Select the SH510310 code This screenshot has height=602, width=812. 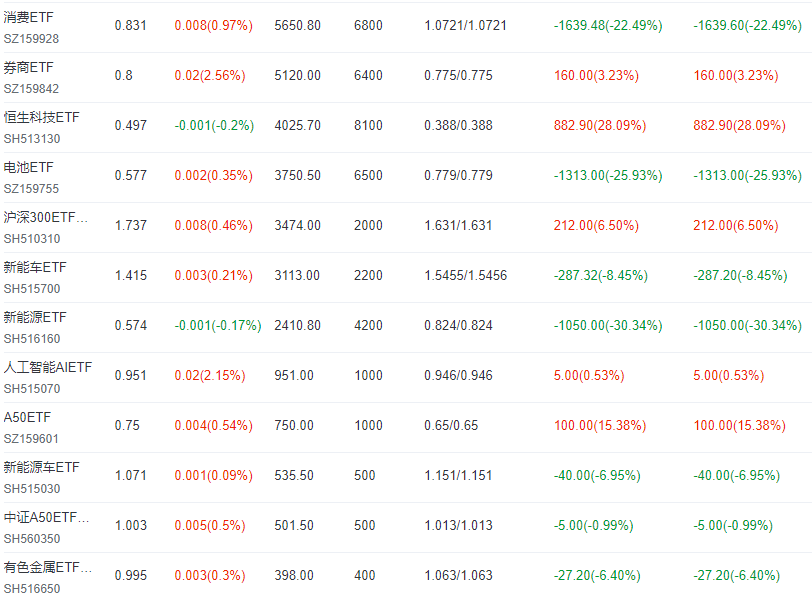click(32, 239)
